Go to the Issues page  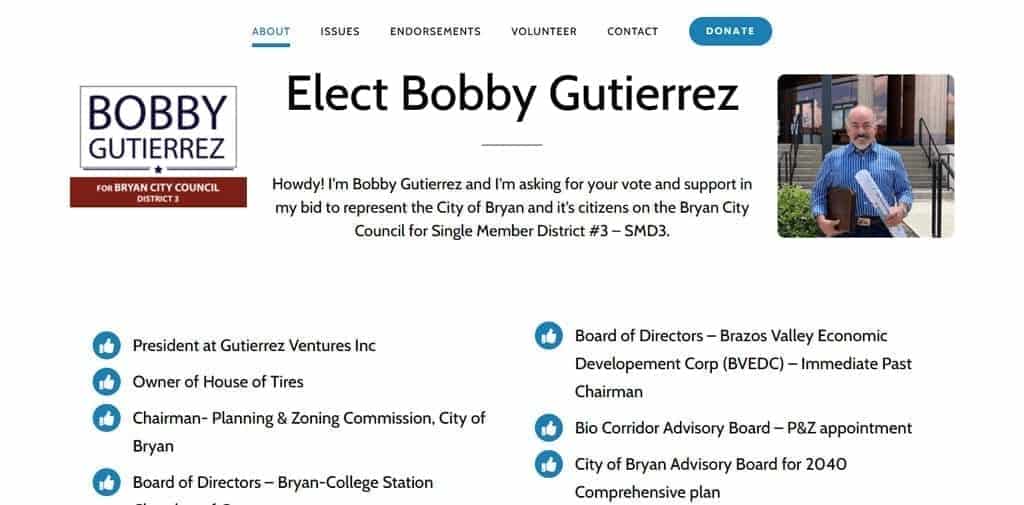(340, 31)
